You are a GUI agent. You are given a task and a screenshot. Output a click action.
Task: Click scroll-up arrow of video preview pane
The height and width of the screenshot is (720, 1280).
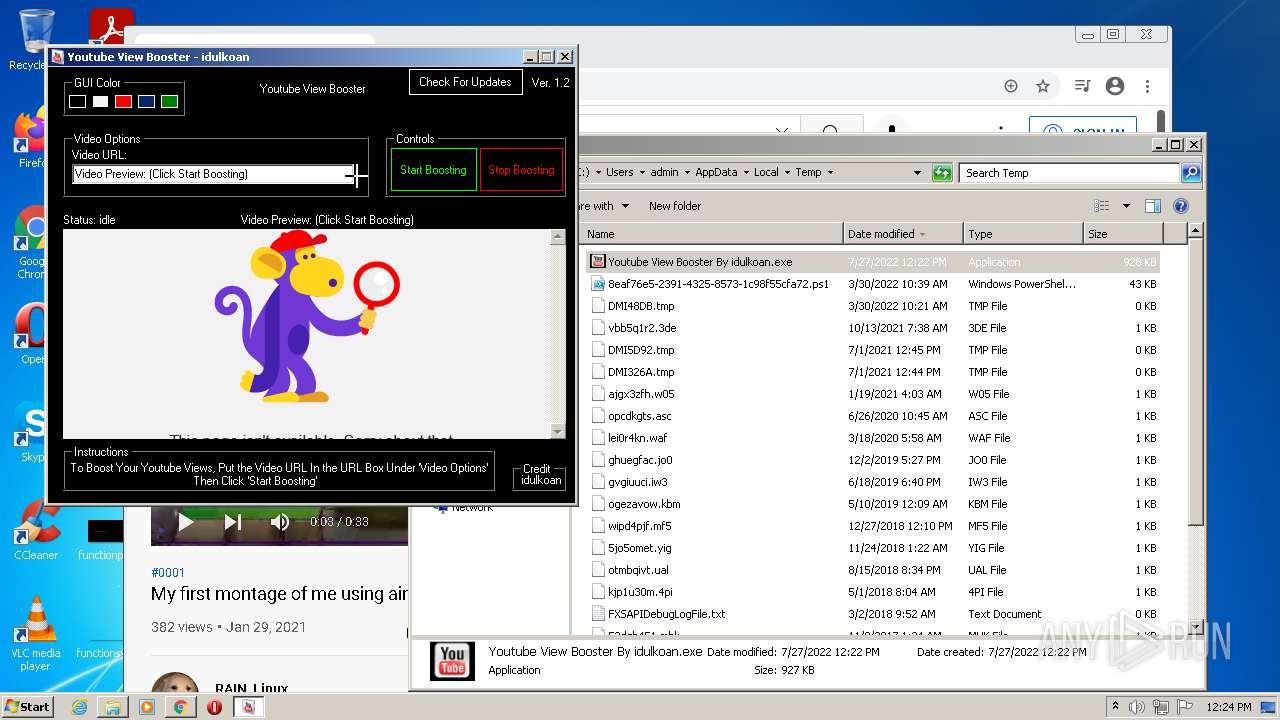[x=558, y=238]
